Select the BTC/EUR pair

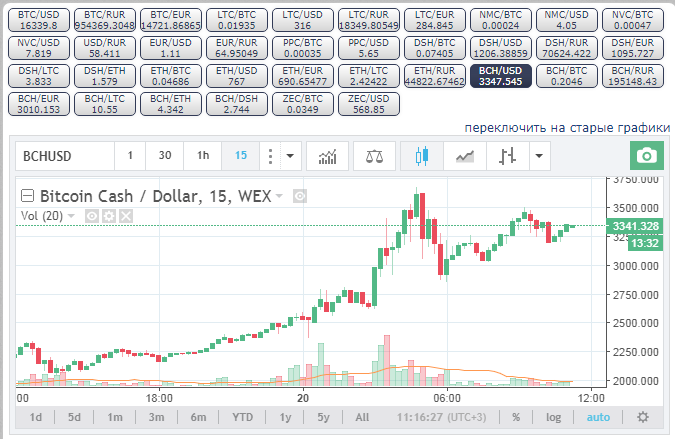170,20
